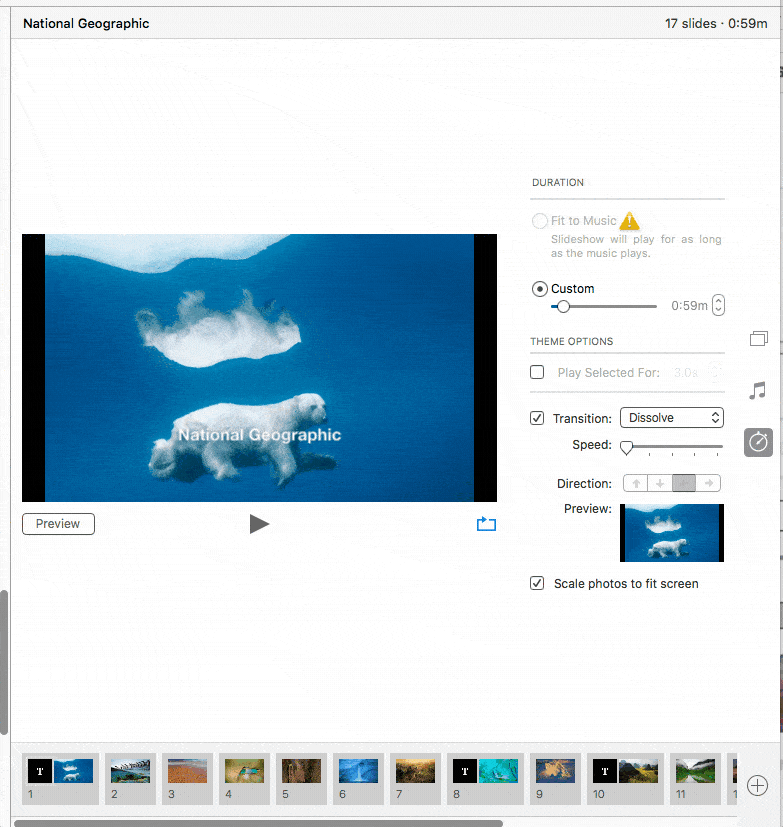Viewport: 783px width, 827px height.
Task: Select slide 8 turquoise thumbnail
Action: click(498, 771)
